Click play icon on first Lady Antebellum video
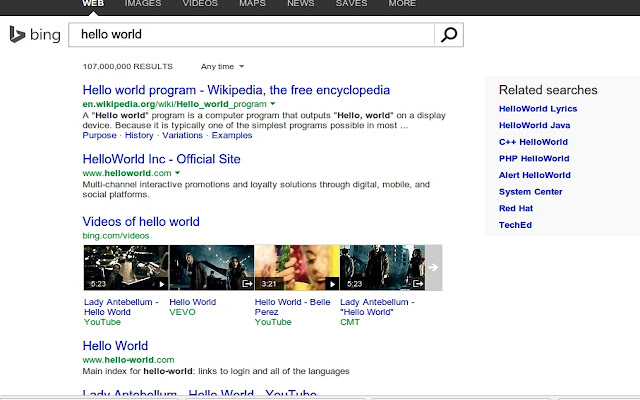 162,284
